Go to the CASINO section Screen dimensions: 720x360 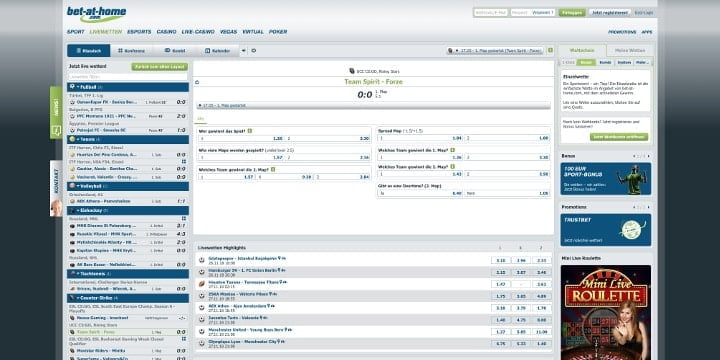[x=166, y=32]
